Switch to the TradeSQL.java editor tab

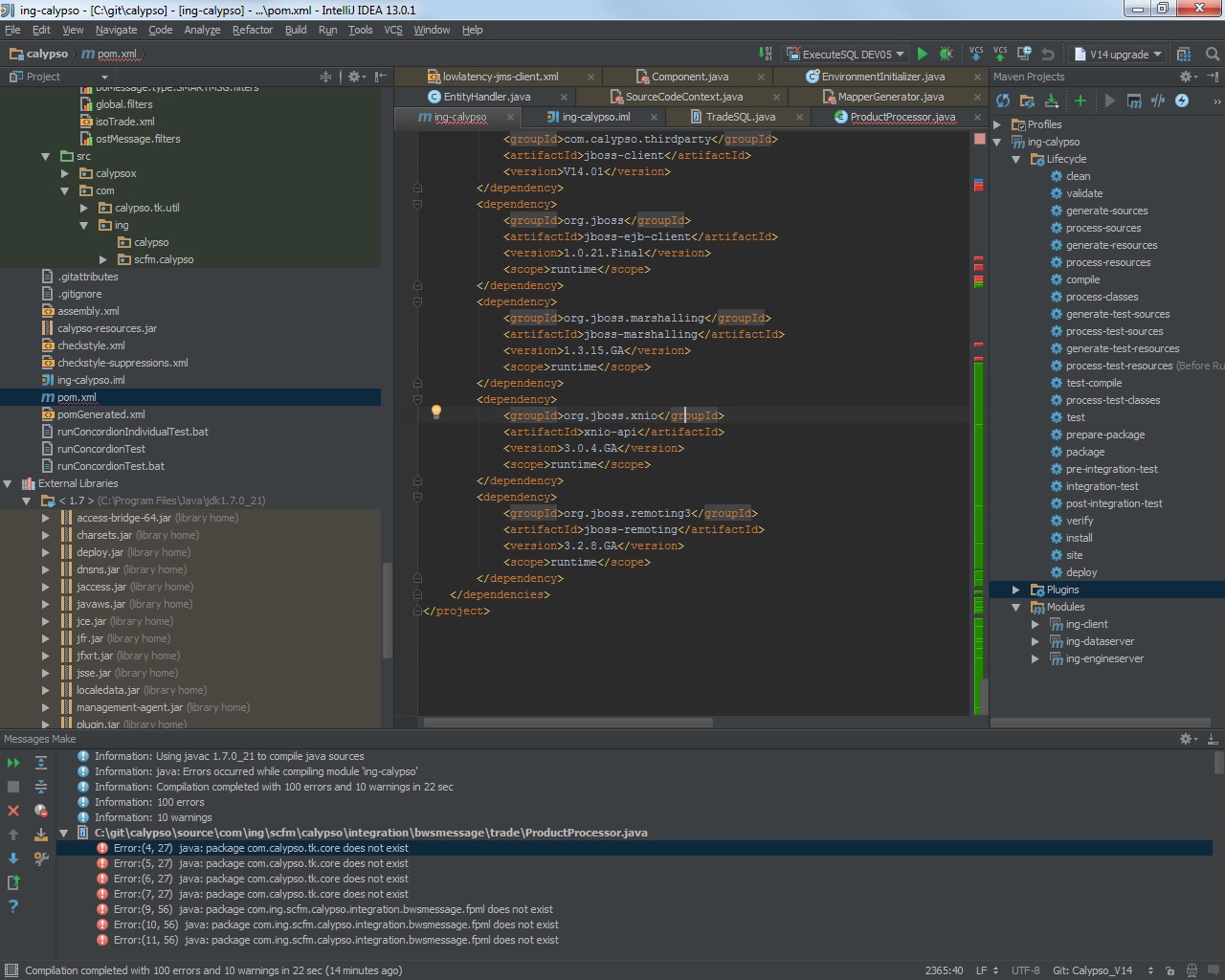pyautogui.click(x=740, y=117)
